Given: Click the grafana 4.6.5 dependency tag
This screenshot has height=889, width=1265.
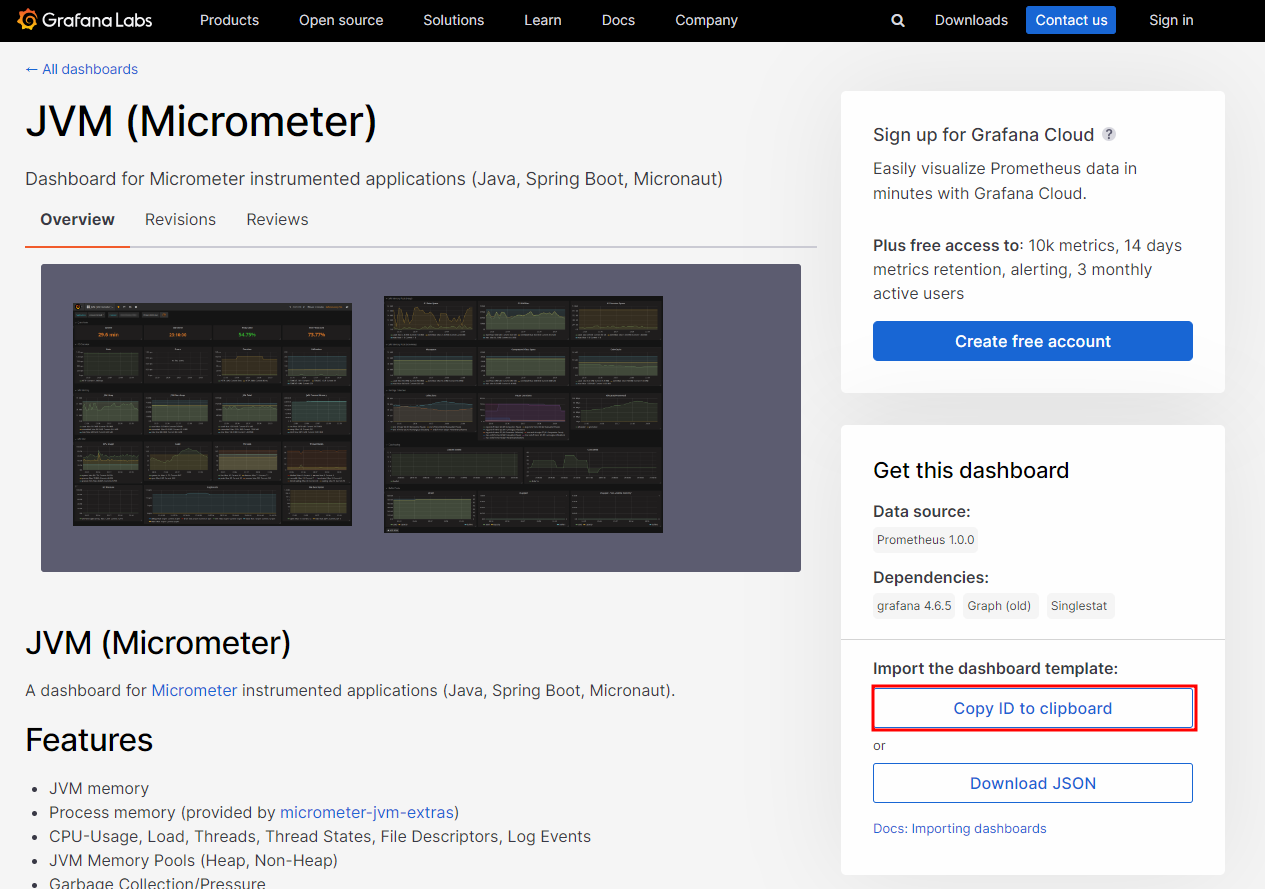Looking at the screenshot, I should pos(914,606).
